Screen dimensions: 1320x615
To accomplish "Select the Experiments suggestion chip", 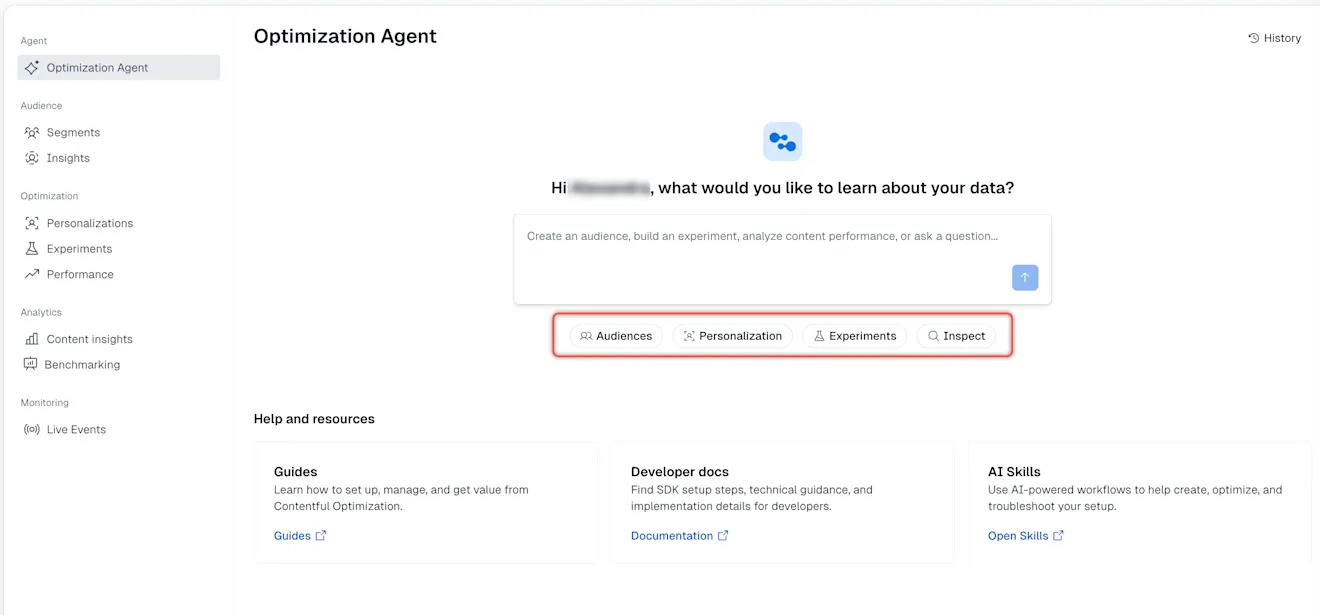I will [855, 336].
